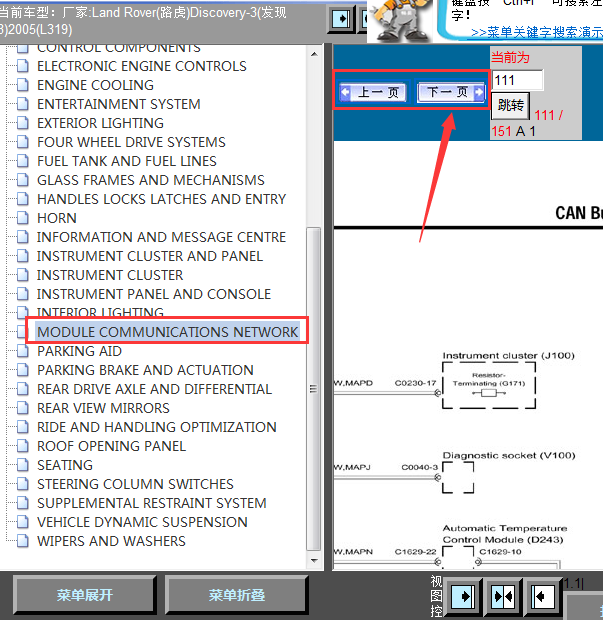
Task: Click 菜单折叠 to collapse the menu
Action: (x=236, y=595)
